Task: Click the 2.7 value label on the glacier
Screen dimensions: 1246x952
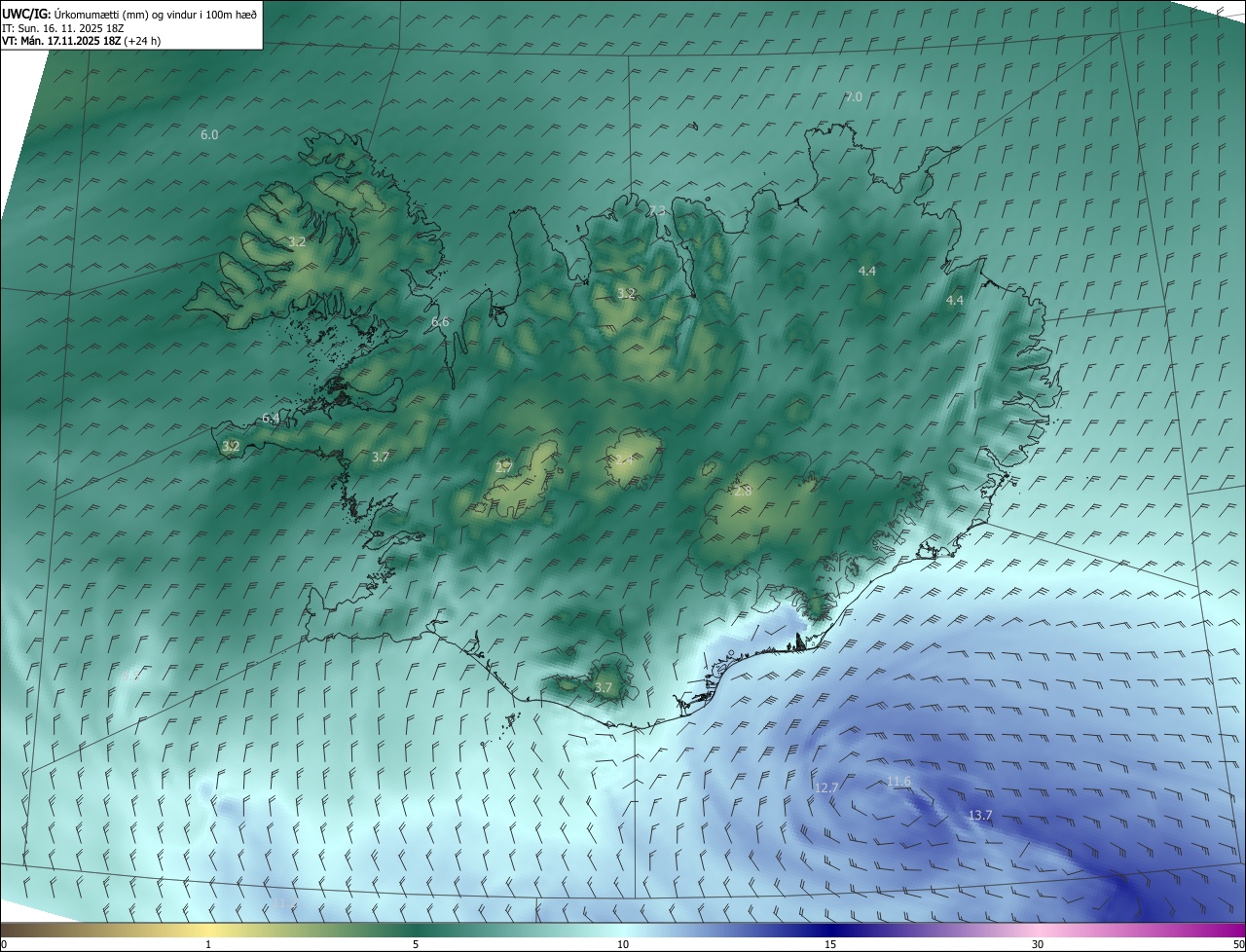Action: click(504, 467)
